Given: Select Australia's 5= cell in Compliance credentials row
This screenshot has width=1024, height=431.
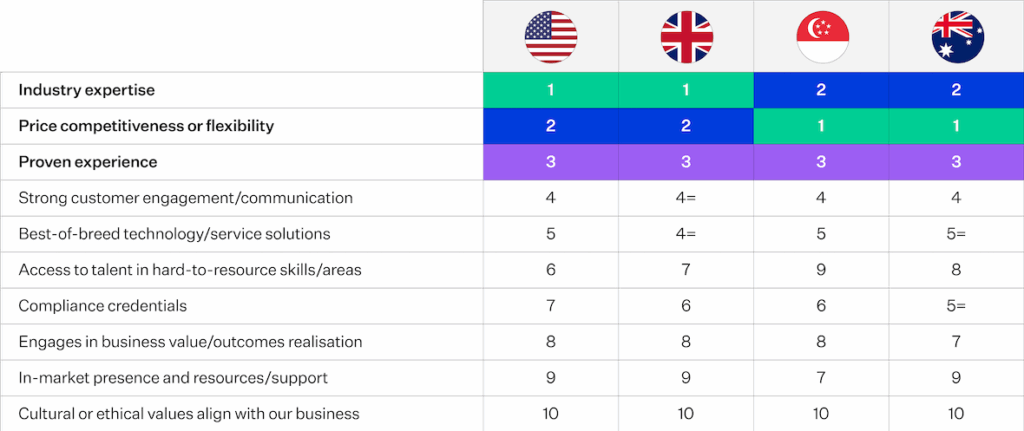Looking at the screenshot, I should (x=957, y=306).
